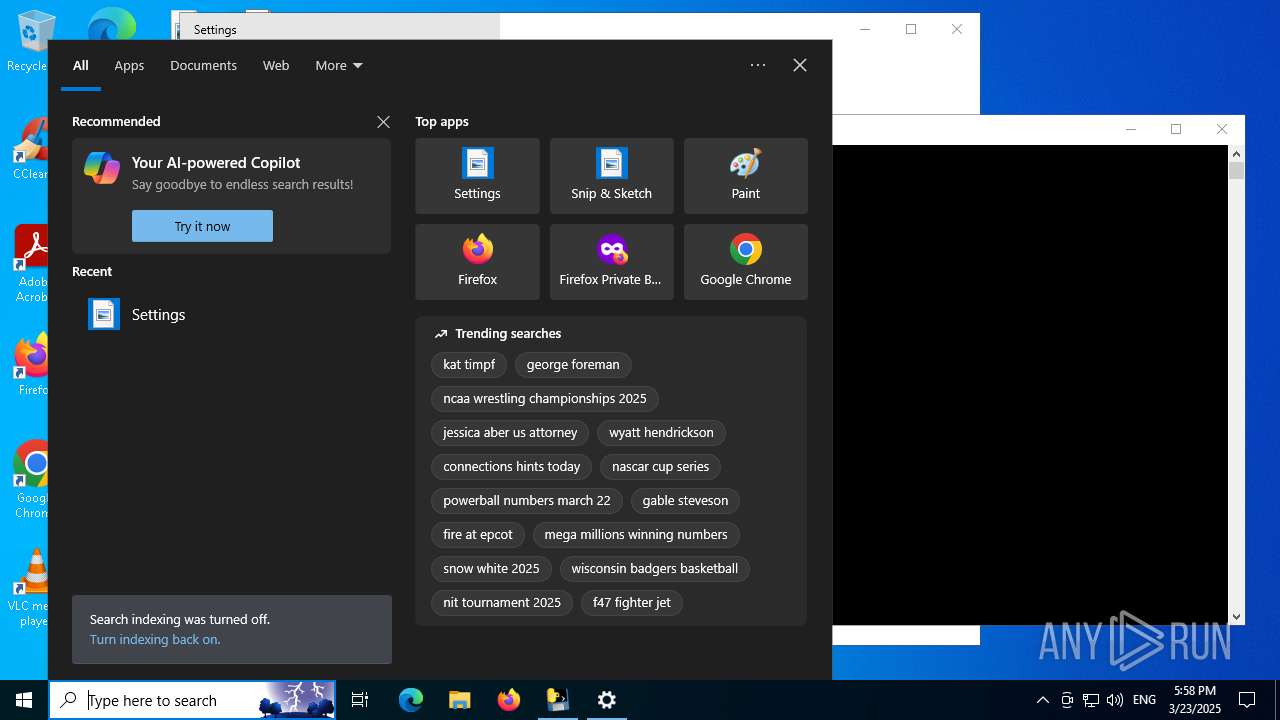Image resolution: width=1280 pixels, height=720 pixels.
Task: Search trending term nascar cup series
Action: [660, 467]
